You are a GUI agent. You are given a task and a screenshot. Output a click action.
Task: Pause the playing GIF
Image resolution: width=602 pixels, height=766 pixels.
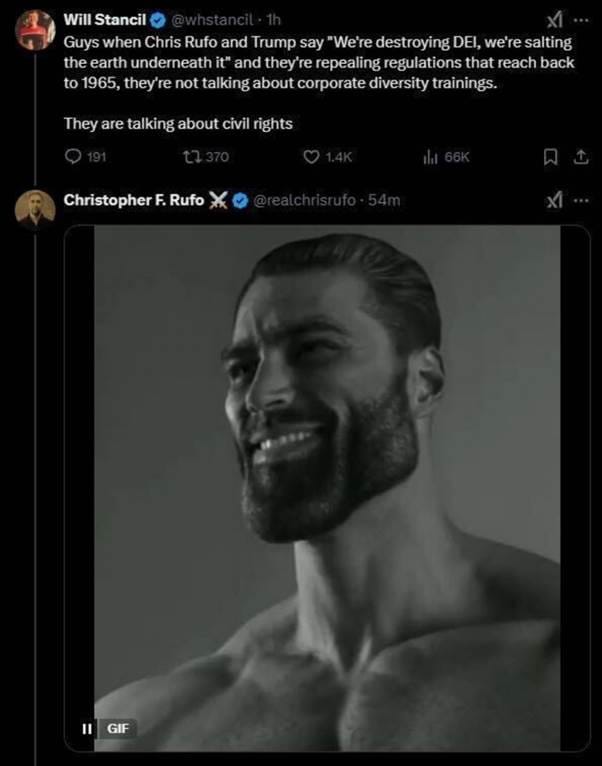tap(87, 727)
